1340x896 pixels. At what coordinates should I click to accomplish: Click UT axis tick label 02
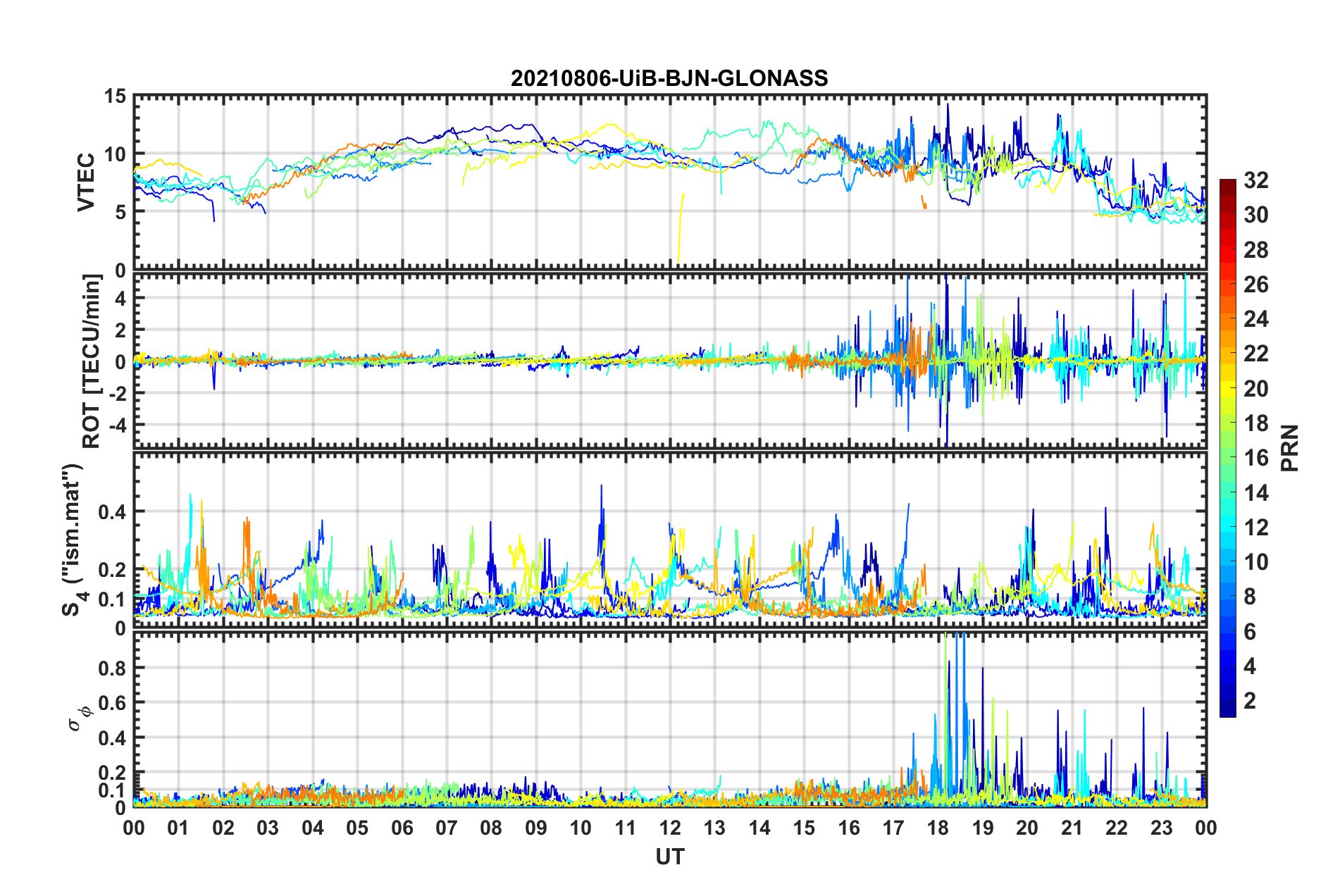[223, 828]
